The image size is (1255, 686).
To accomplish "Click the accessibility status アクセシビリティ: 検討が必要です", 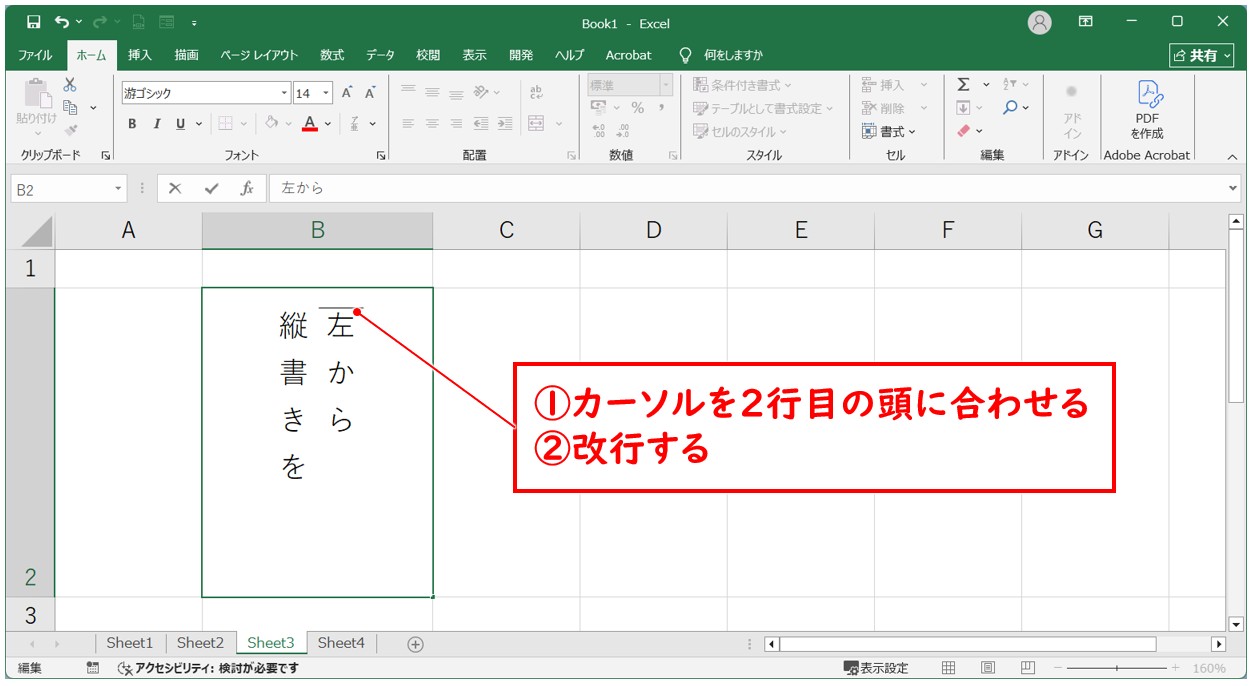I will click(208, 668).
